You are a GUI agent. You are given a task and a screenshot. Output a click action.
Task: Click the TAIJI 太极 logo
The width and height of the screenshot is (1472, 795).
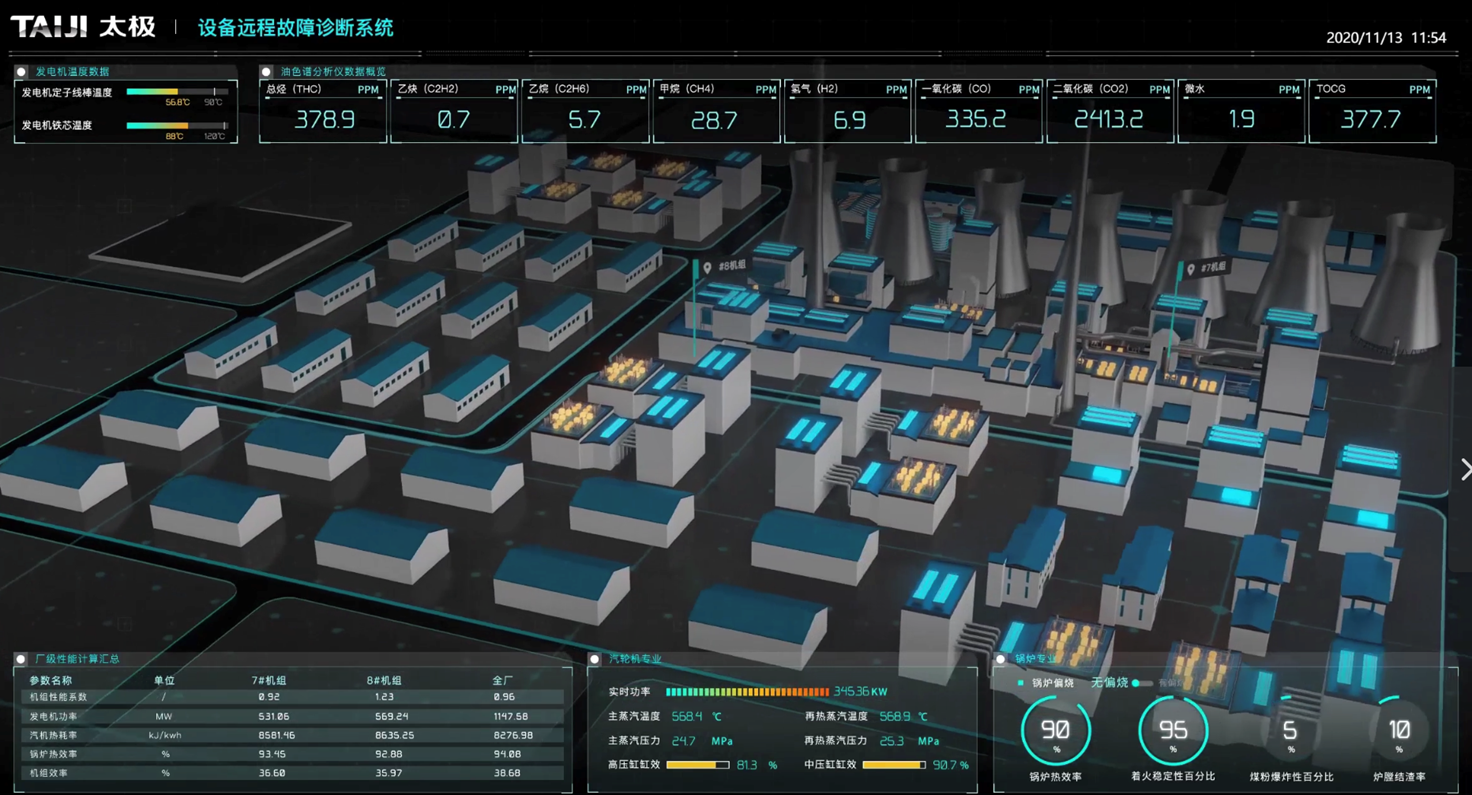click(83, 27)
